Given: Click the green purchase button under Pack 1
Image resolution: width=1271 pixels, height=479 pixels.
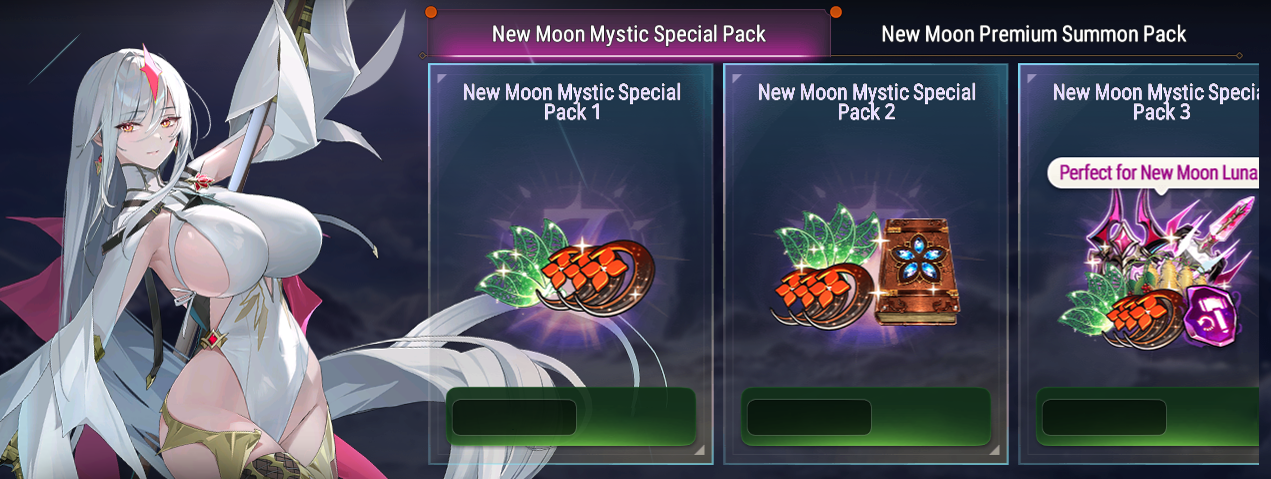Looking at the screenshot, I should [x=570, y=416].
